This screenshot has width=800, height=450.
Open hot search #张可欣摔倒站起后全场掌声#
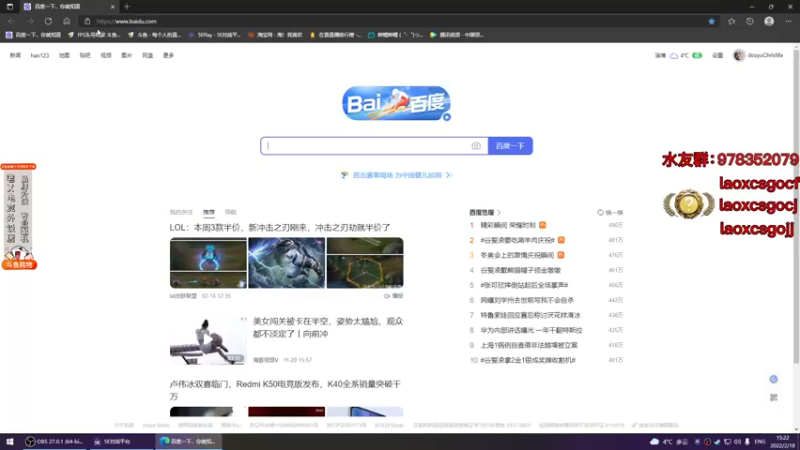524,285
